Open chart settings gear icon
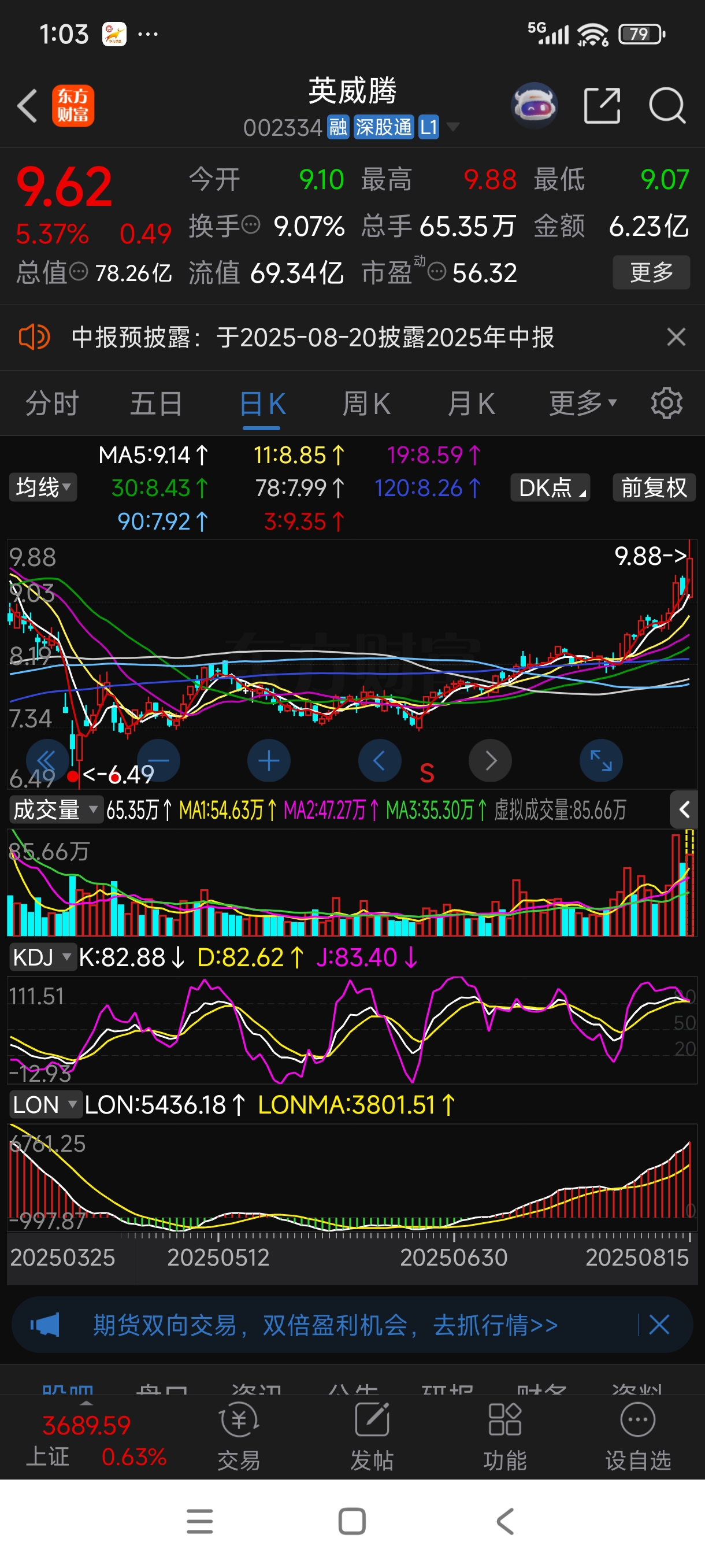This screenshot has width=705, height=1568. 667,403
